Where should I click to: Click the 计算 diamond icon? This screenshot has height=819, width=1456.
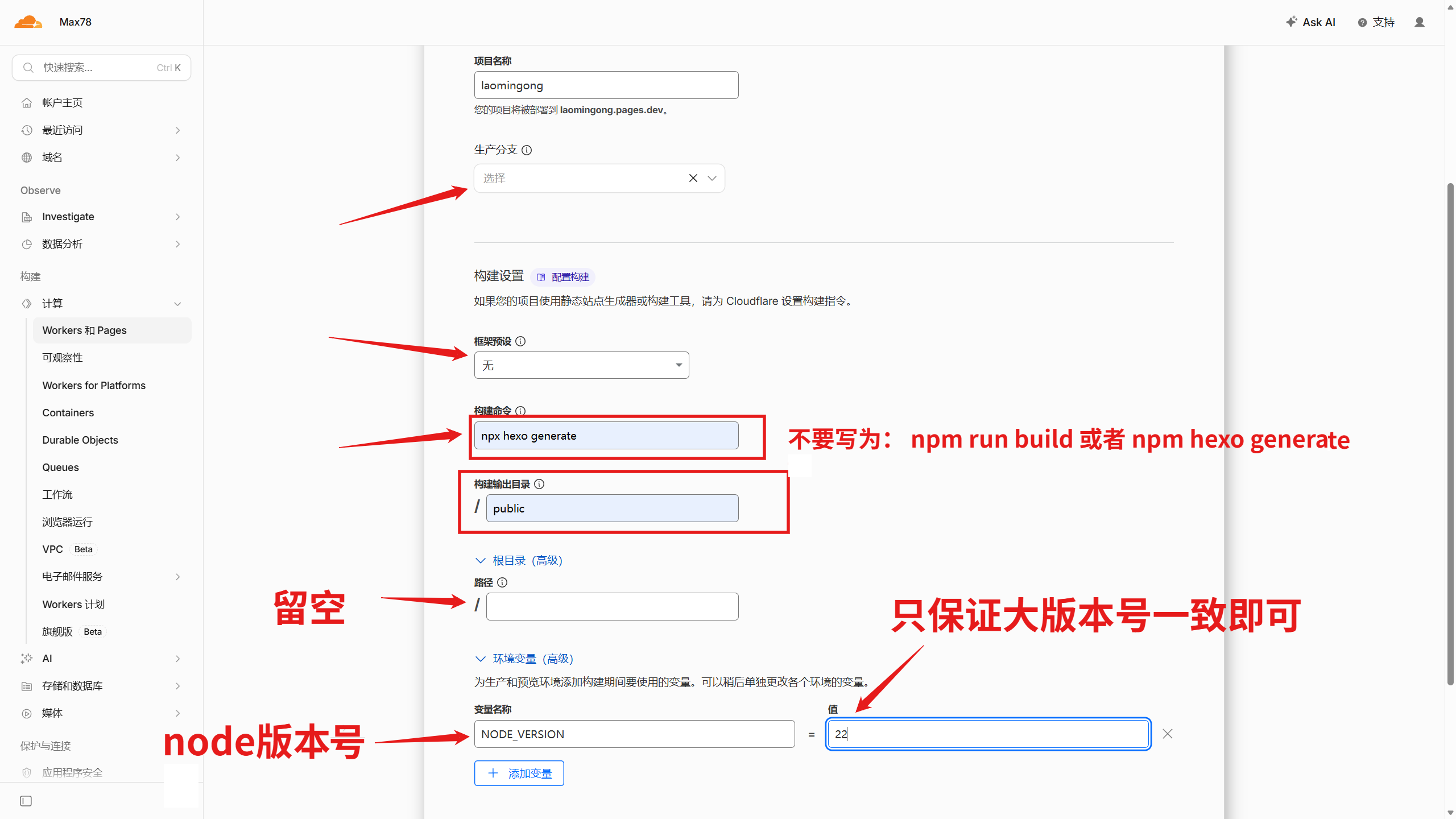point(27,304)
